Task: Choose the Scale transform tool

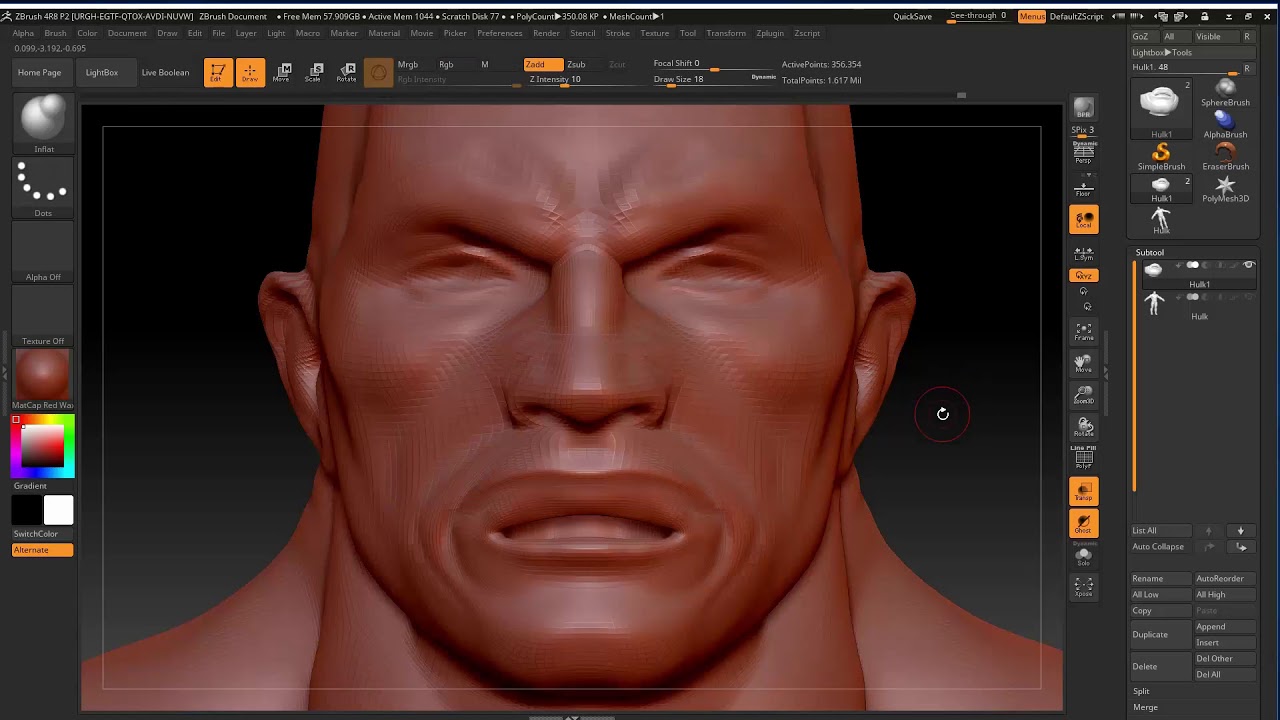Action: point(314,72)
